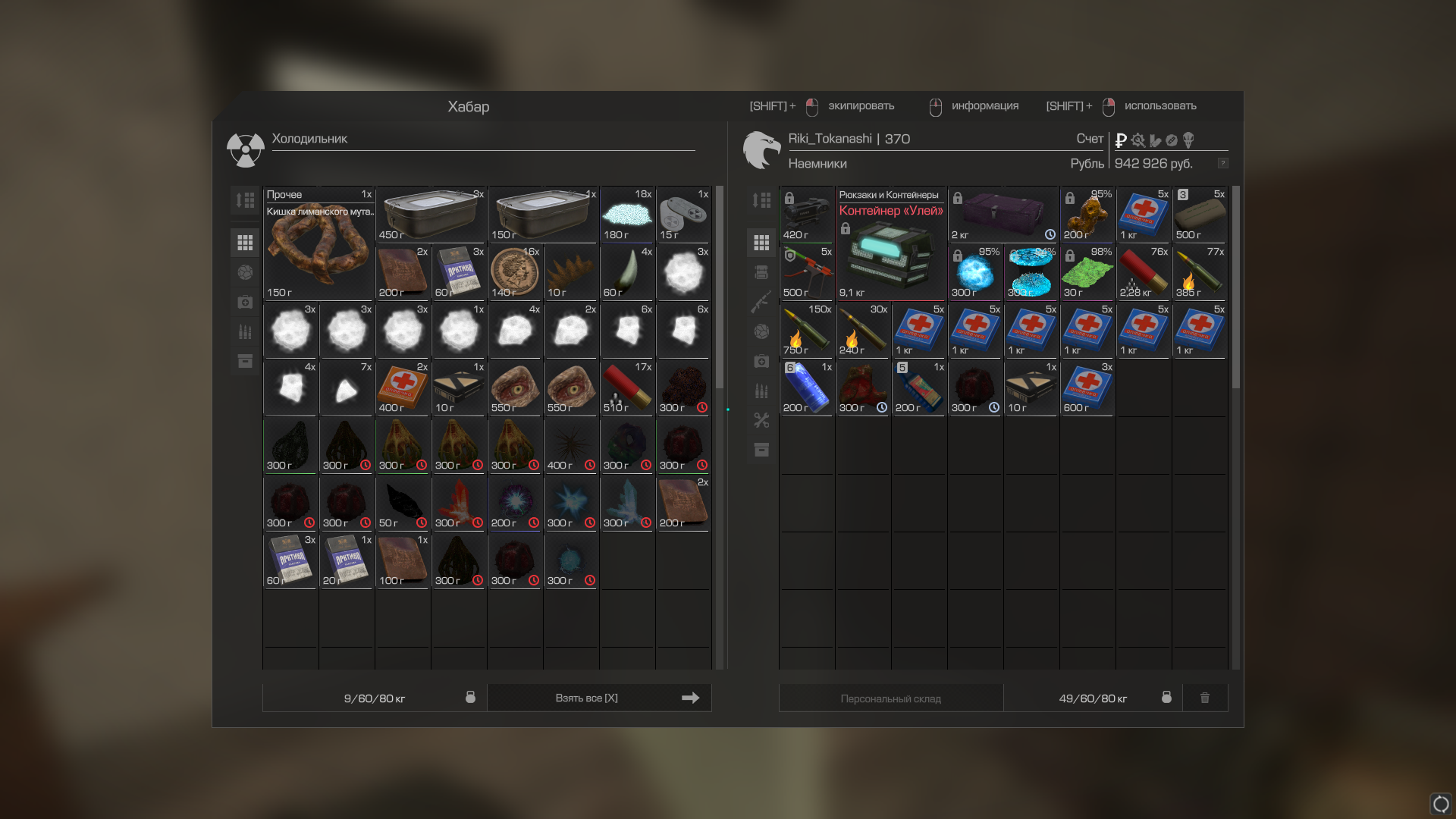Select the gear-shaped currency icon
This screenshot has height=819, width=1456.
pos(1138,140)
